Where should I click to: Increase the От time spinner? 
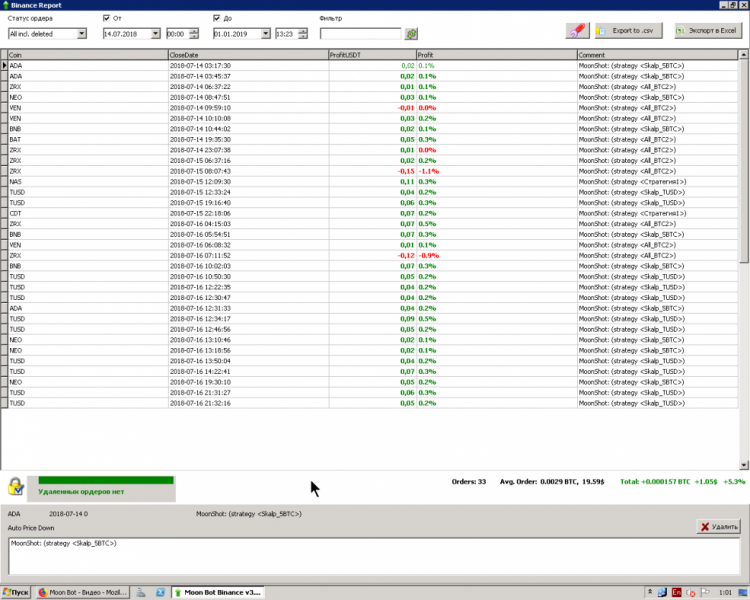[194, 31]
